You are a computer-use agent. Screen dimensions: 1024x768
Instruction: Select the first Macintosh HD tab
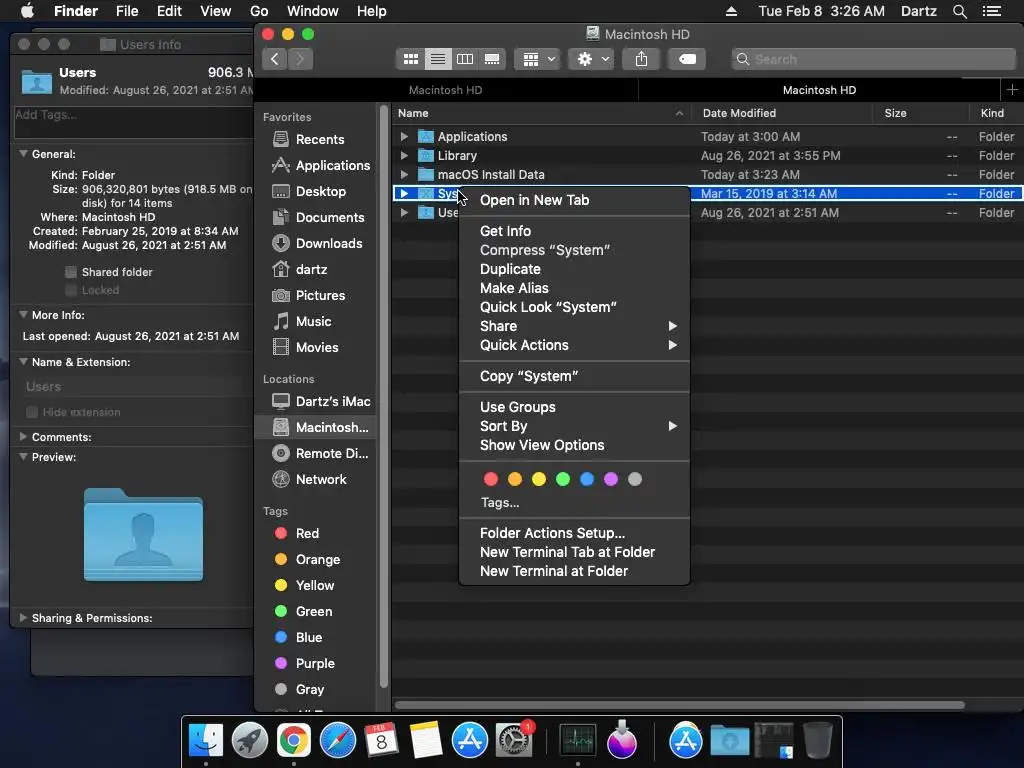[x=445, y=90]
